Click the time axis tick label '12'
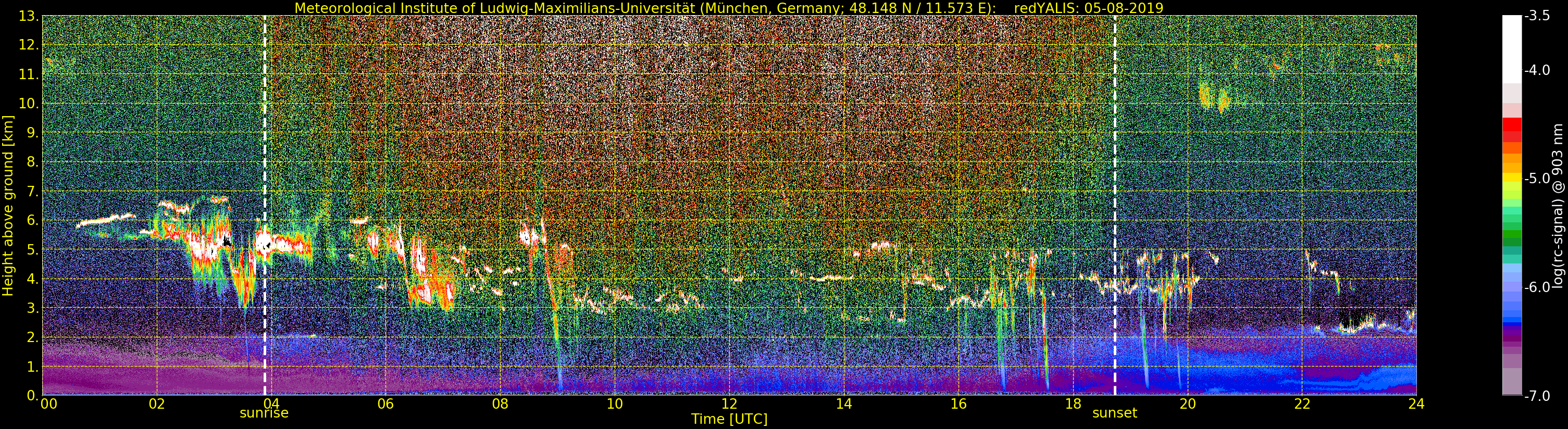1568x429 pixels. click(x=729, y=403)
